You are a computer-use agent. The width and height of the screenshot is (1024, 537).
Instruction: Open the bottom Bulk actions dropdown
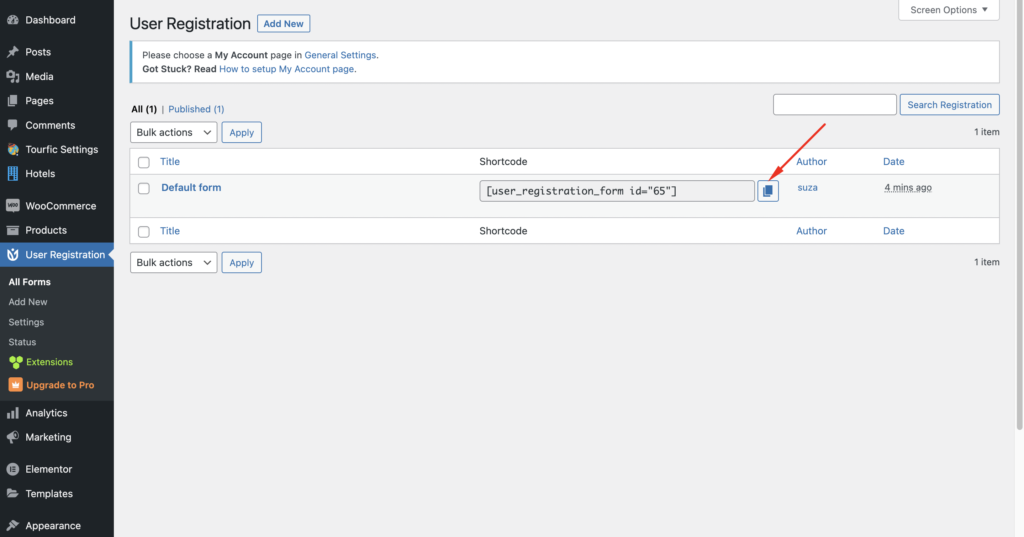point(174,263)
